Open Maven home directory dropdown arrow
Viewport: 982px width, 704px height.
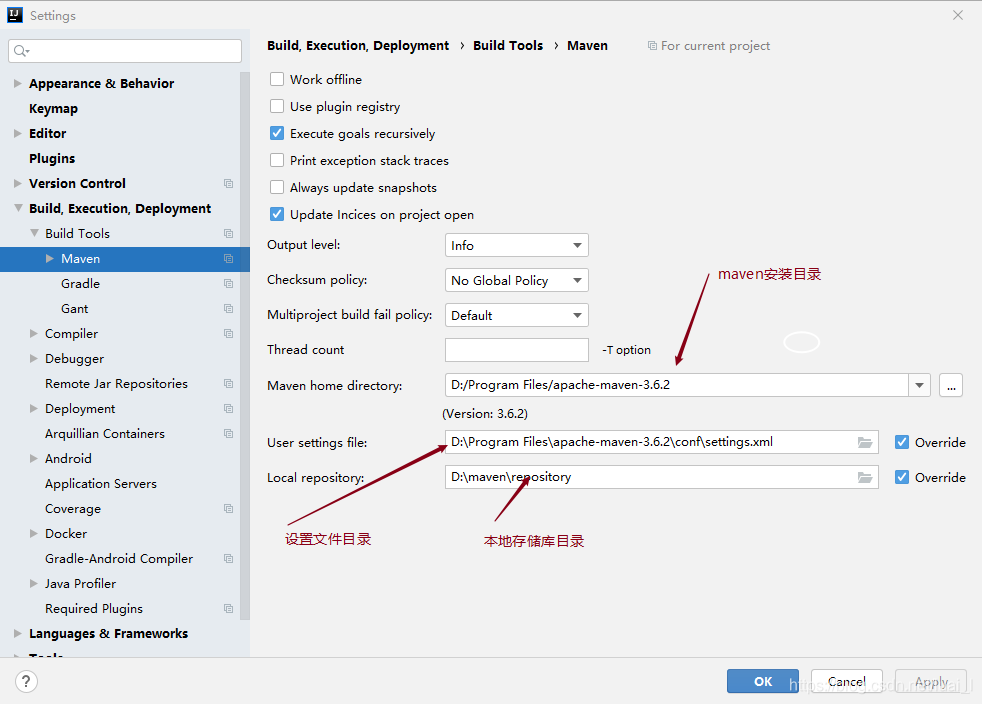pyautogui.click(x=919, y=385)
